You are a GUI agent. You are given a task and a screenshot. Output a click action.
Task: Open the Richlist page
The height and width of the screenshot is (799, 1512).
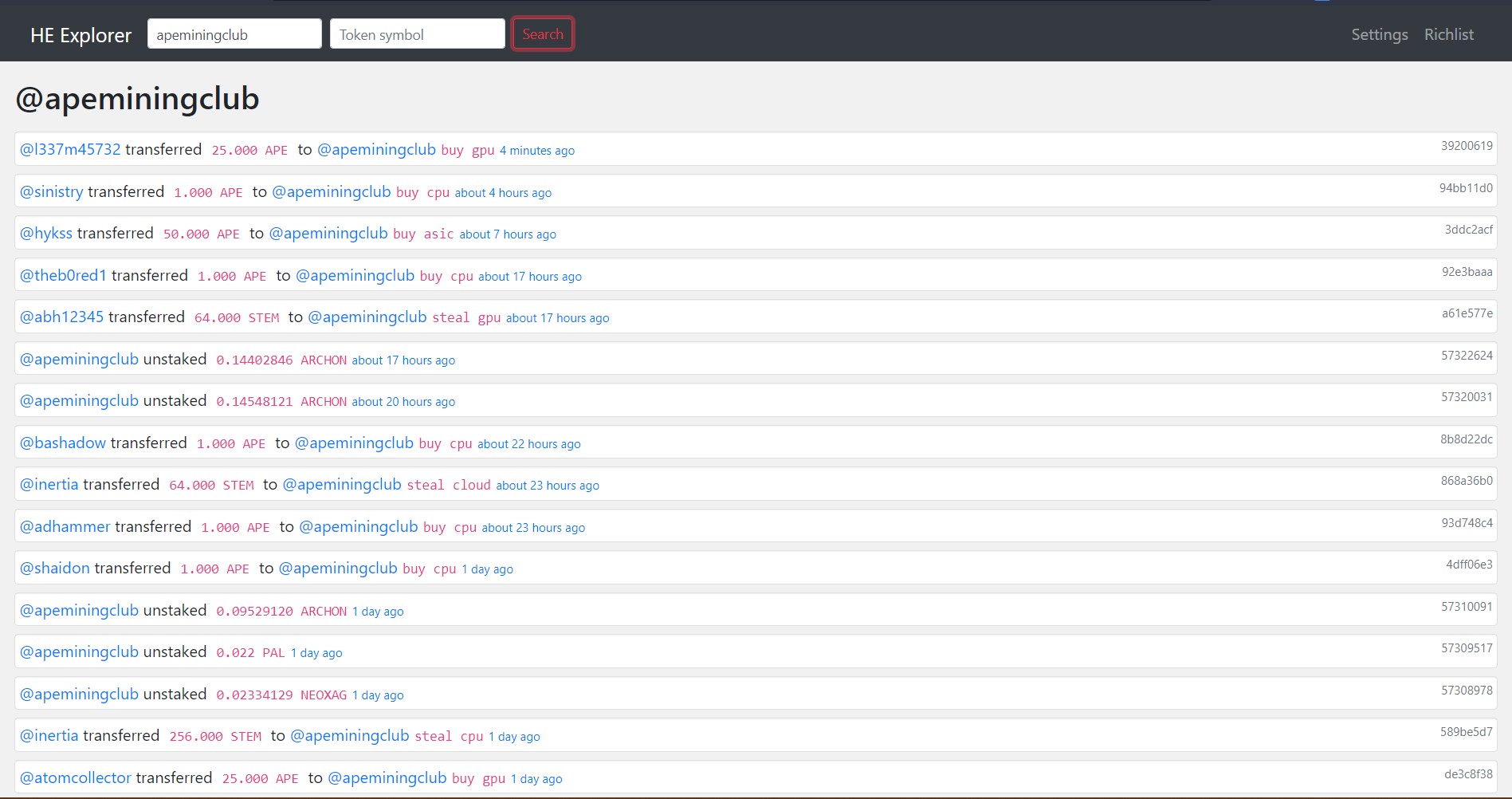tap(1449, 34)
